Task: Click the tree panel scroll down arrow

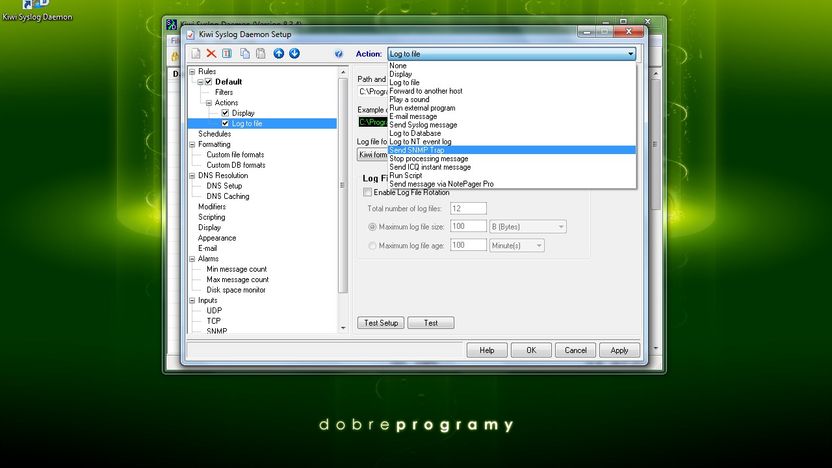Action: tap(343, 328)
